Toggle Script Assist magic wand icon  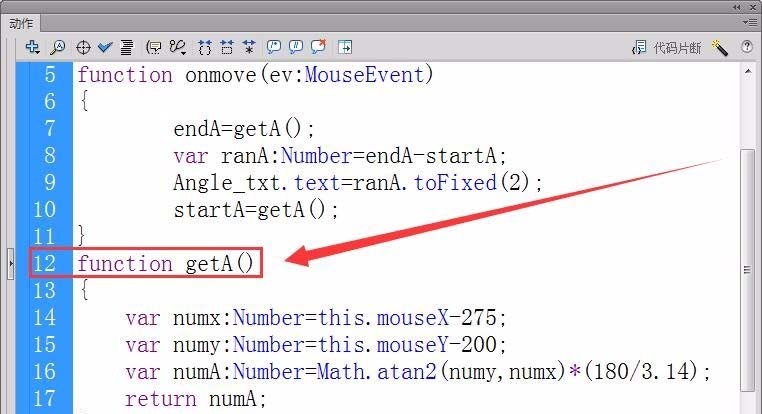(x=719, y=48)
